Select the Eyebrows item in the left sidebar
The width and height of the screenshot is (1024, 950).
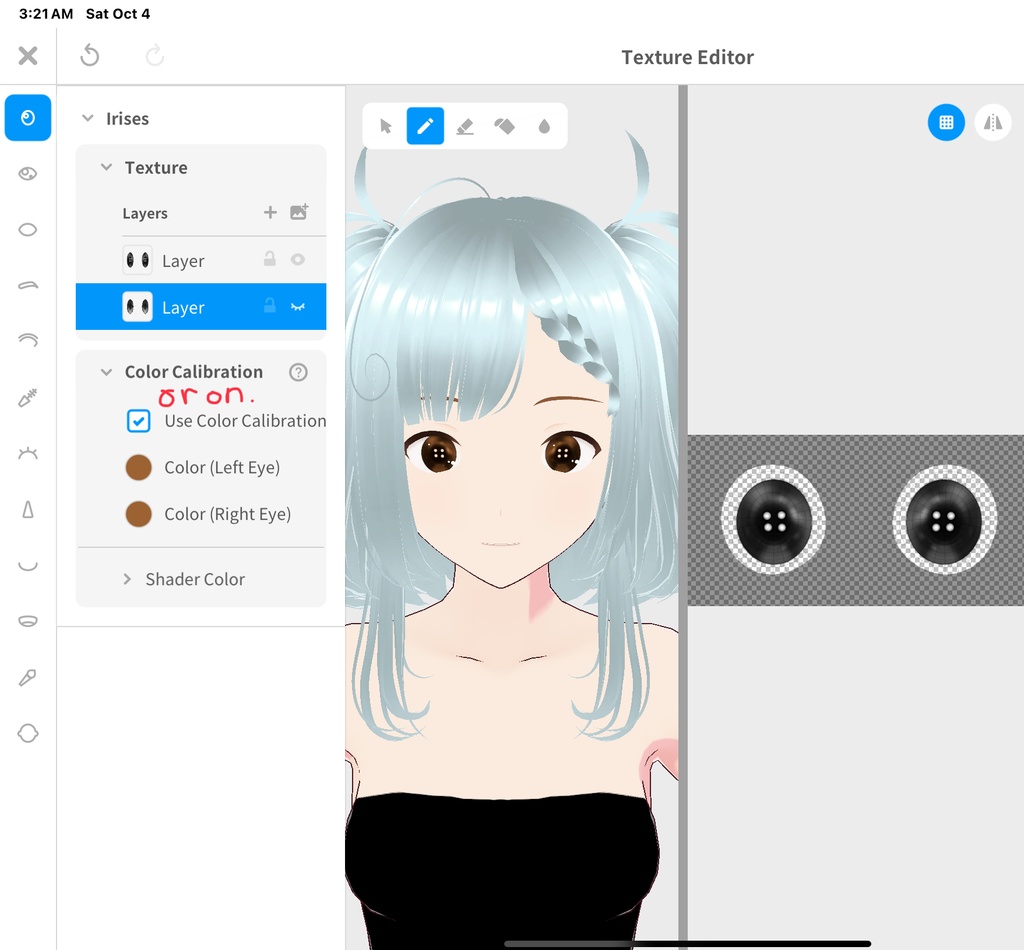(x=27, y=286)
